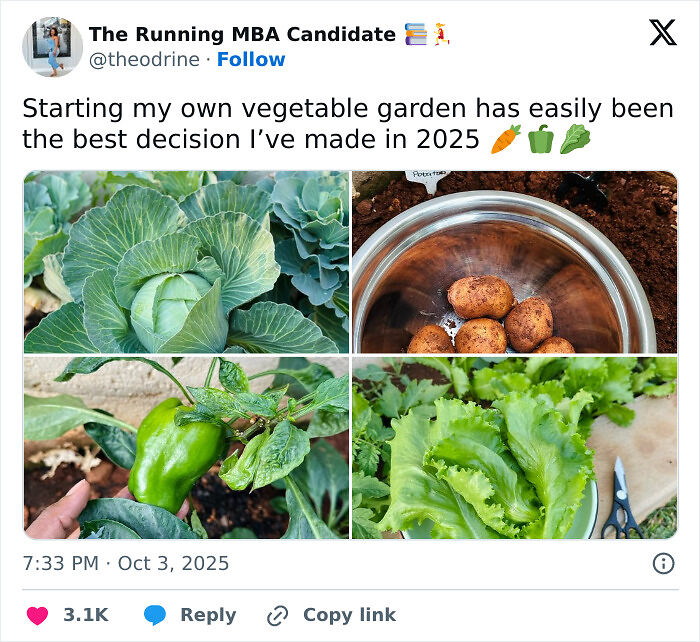Click the copy link chain icon

point(278,616)
